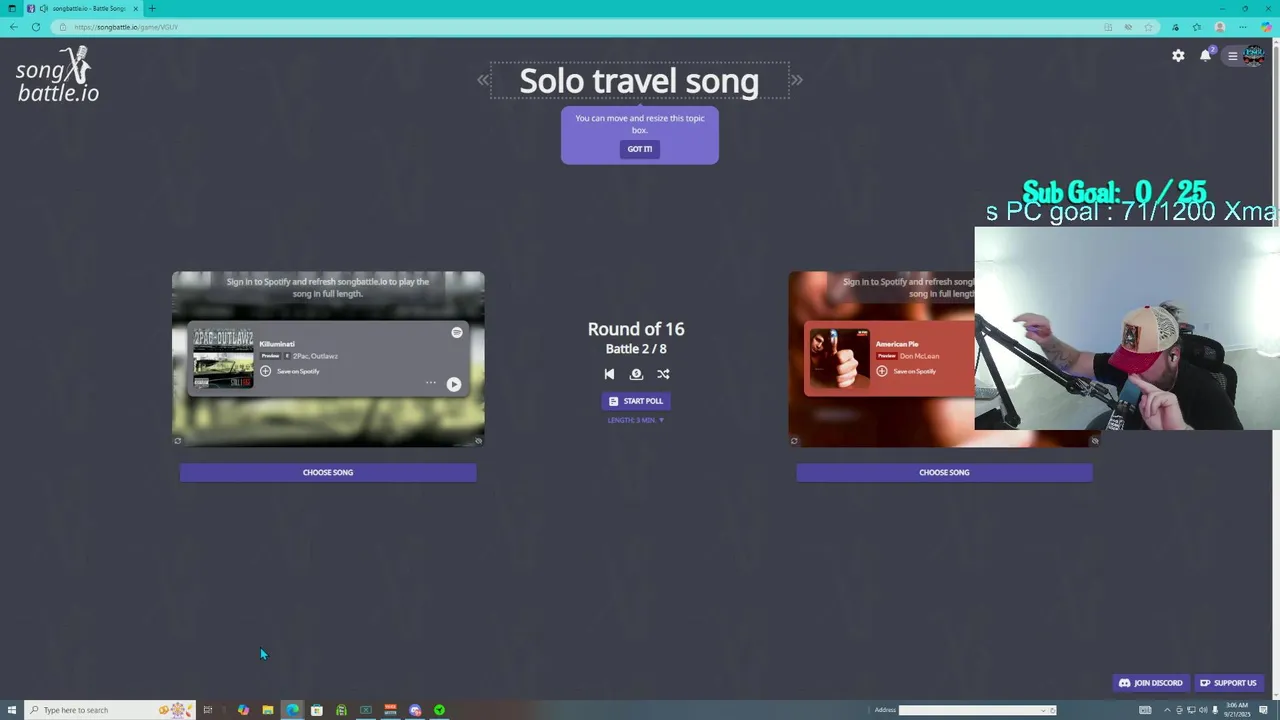This screenshot has width=1280, height=720.
Task: Open Task View on the taskbar
Action: (208, 710)
